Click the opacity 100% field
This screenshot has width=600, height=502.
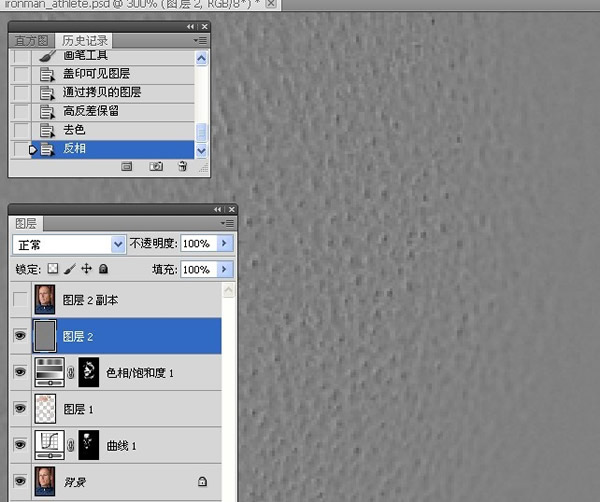(x=199, y=243)
